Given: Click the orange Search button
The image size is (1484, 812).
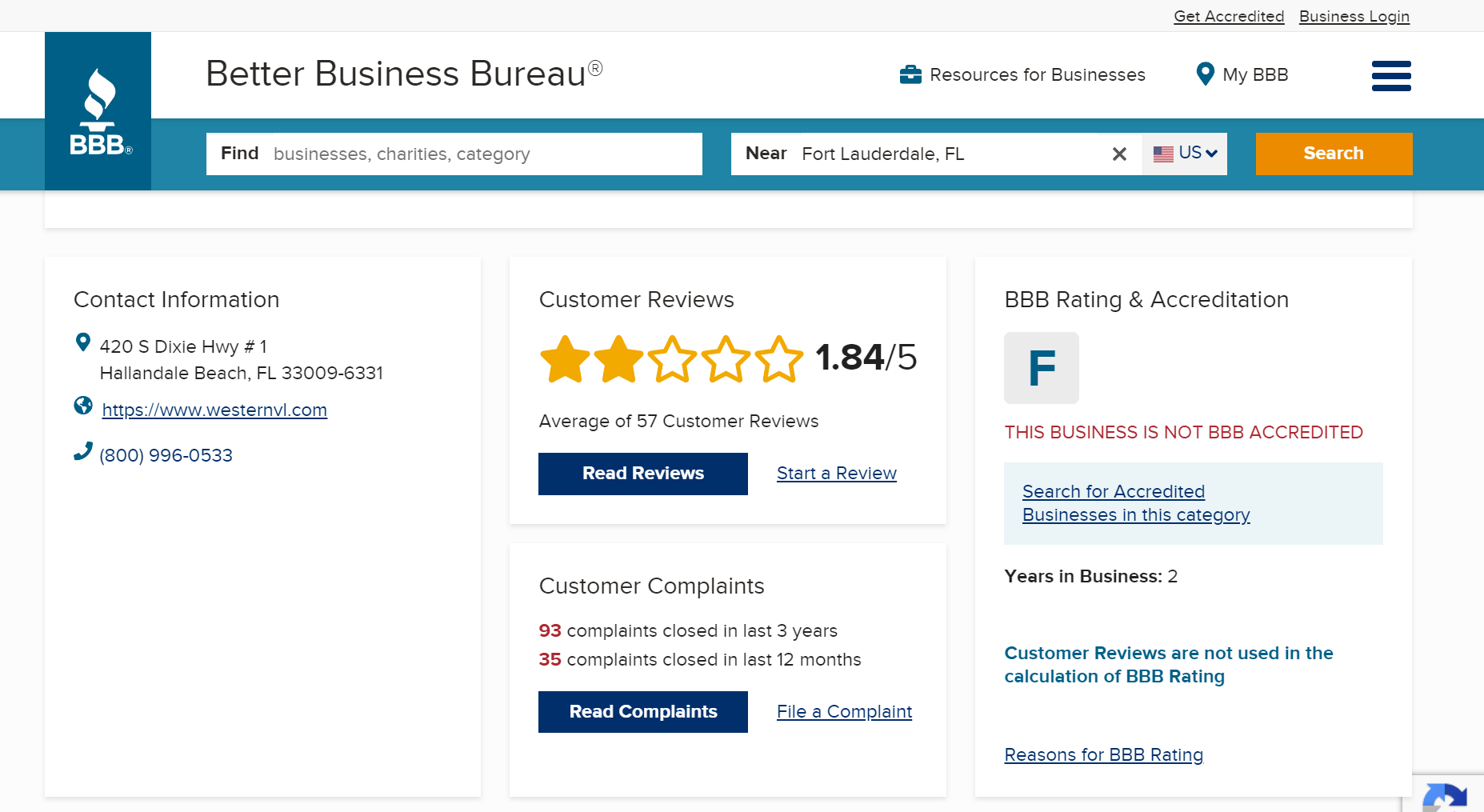Looking at the screenshot, I should 1334,154.
